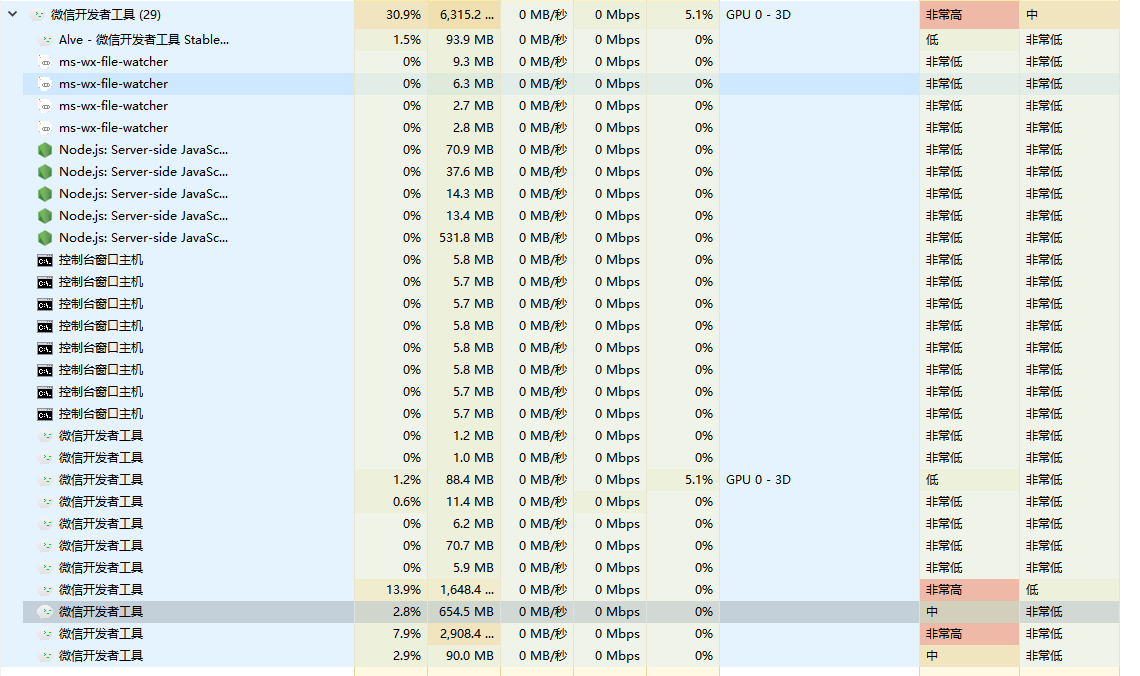Click the 微信开发者工具 icon in the 90.0 MB row

(46, 656)
